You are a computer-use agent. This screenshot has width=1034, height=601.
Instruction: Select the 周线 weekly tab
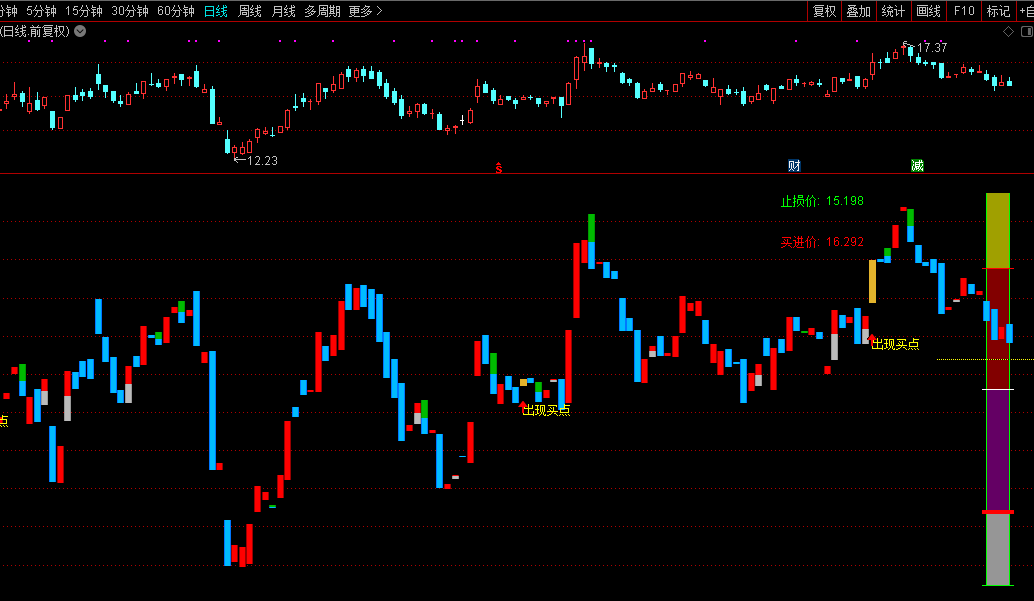point(250,11)
